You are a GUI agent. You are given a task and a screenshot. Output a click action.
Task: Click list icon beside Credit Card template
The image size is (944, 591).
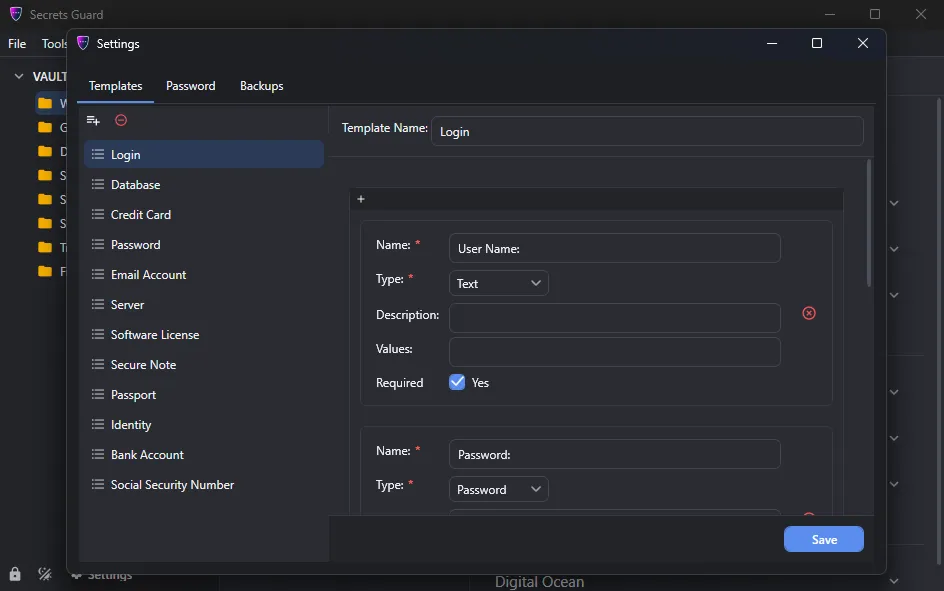pos(98,214)
